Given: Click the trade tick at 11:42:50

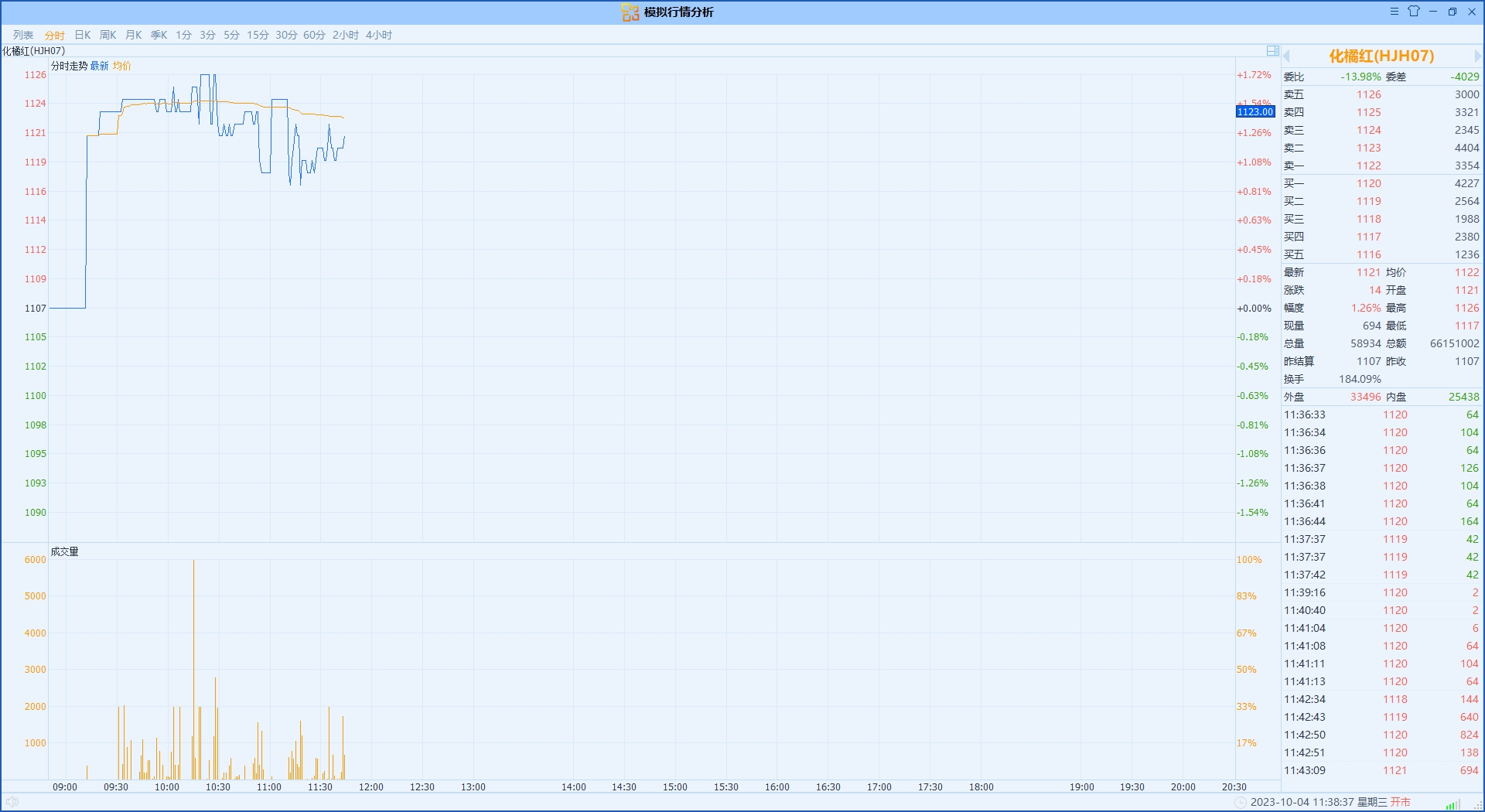Looking at the screenshot, I should 1381,735.
